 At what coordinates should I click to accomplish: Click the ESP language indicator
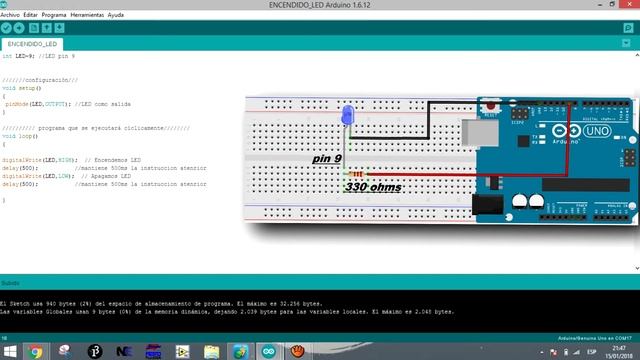[x=591, y=352]
